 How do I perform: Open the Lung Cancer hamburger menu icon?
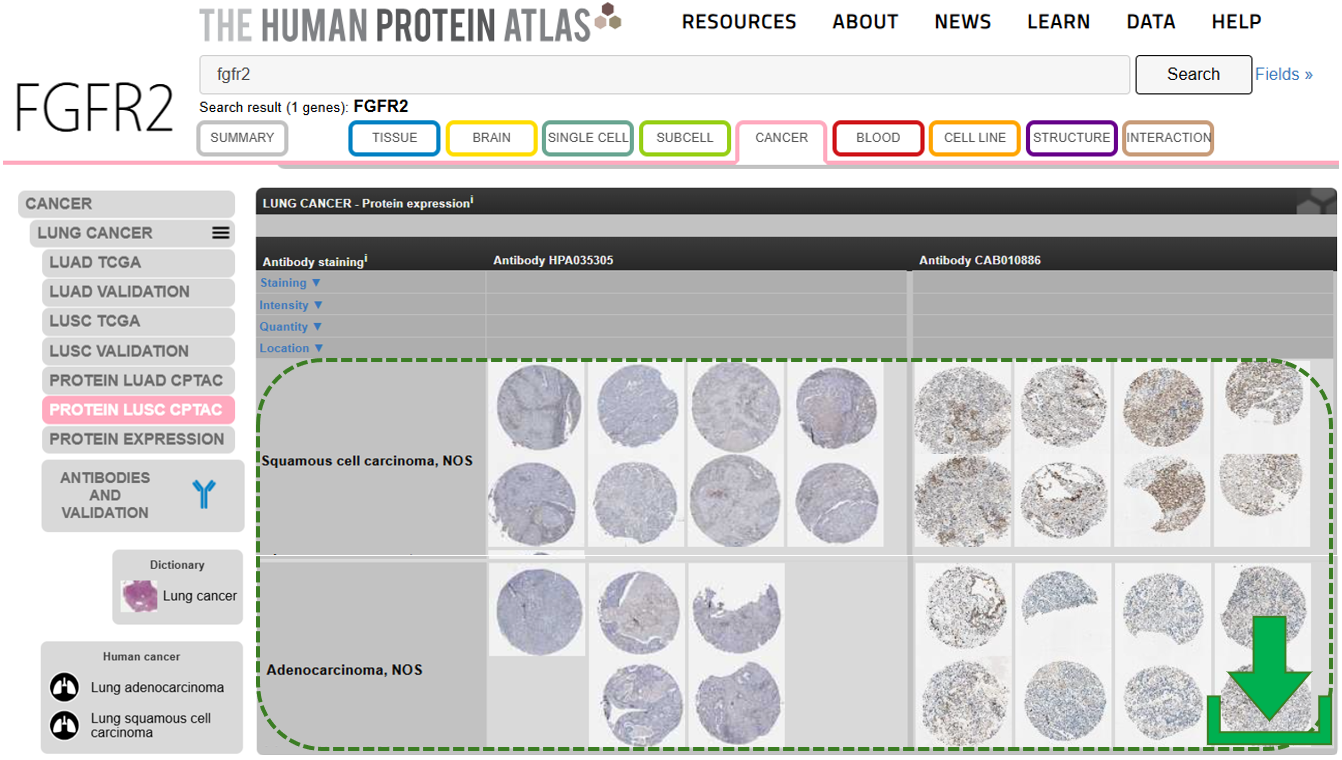pyautogui.click(x=221, y=233)
